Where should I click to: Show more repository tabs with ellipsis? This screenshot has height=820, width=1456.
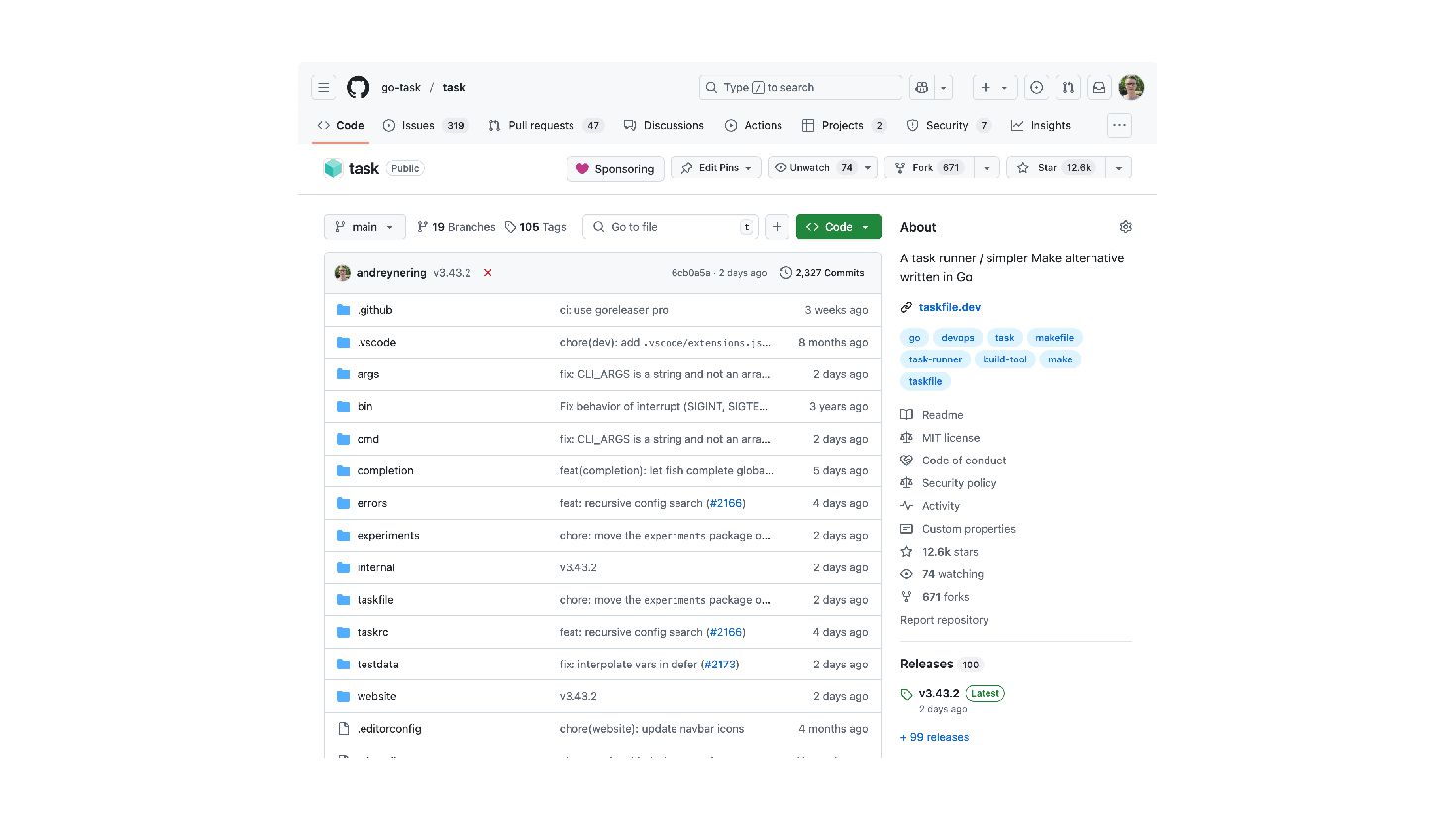1119,125
